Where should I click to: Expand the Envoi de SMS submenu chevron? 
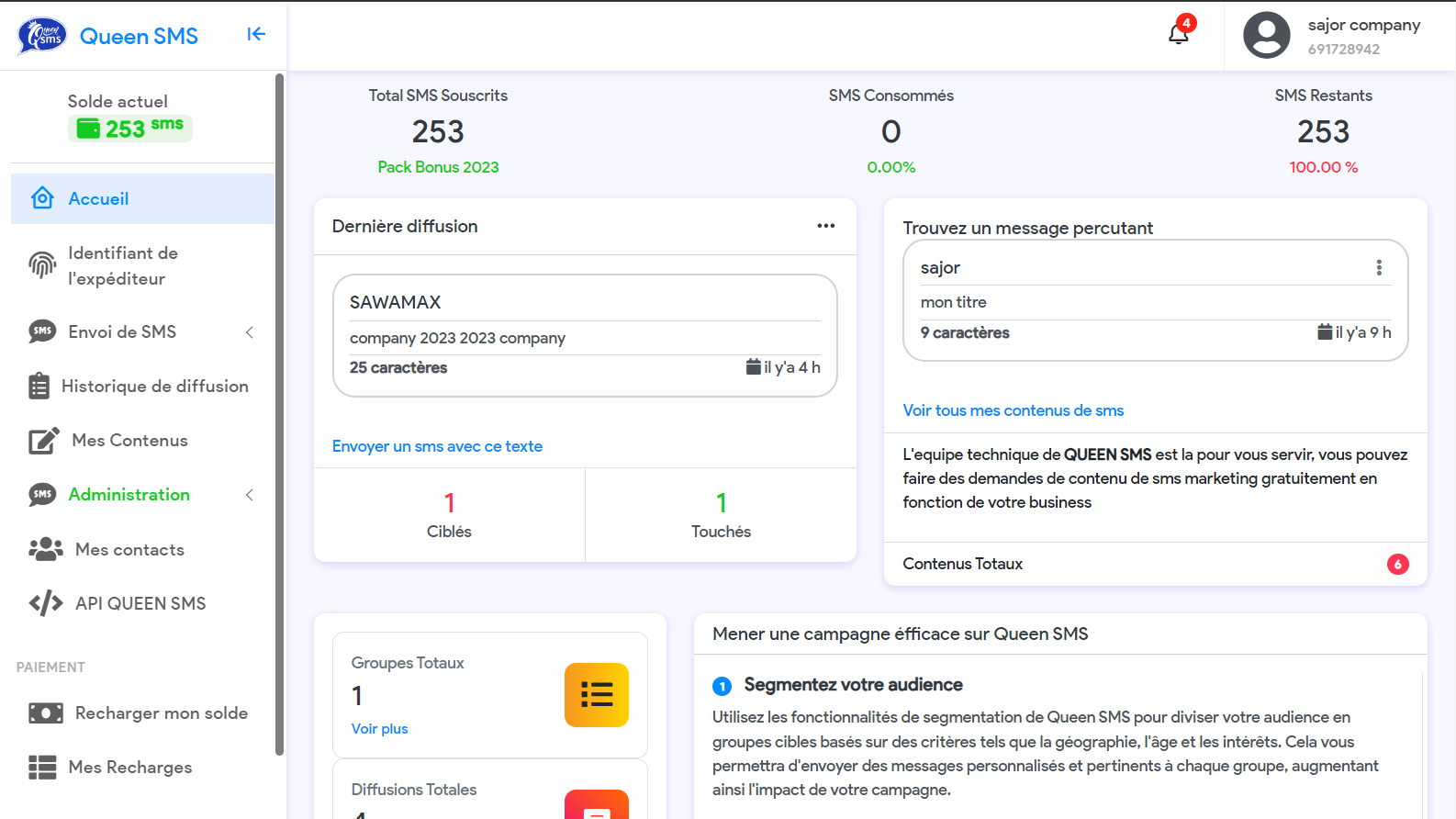[x=250, y=332]
